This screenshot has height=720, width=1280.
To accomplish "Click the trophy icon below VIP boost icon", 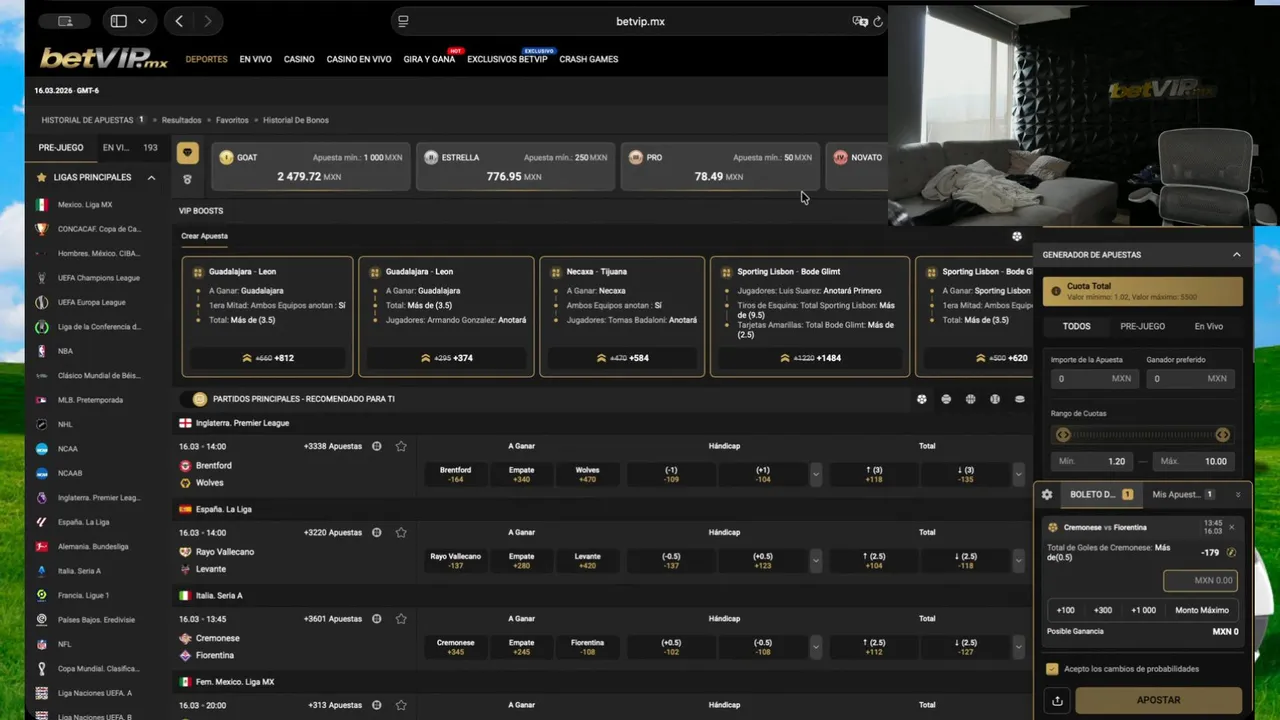I will pyautogui.click(x=187, y=179).
